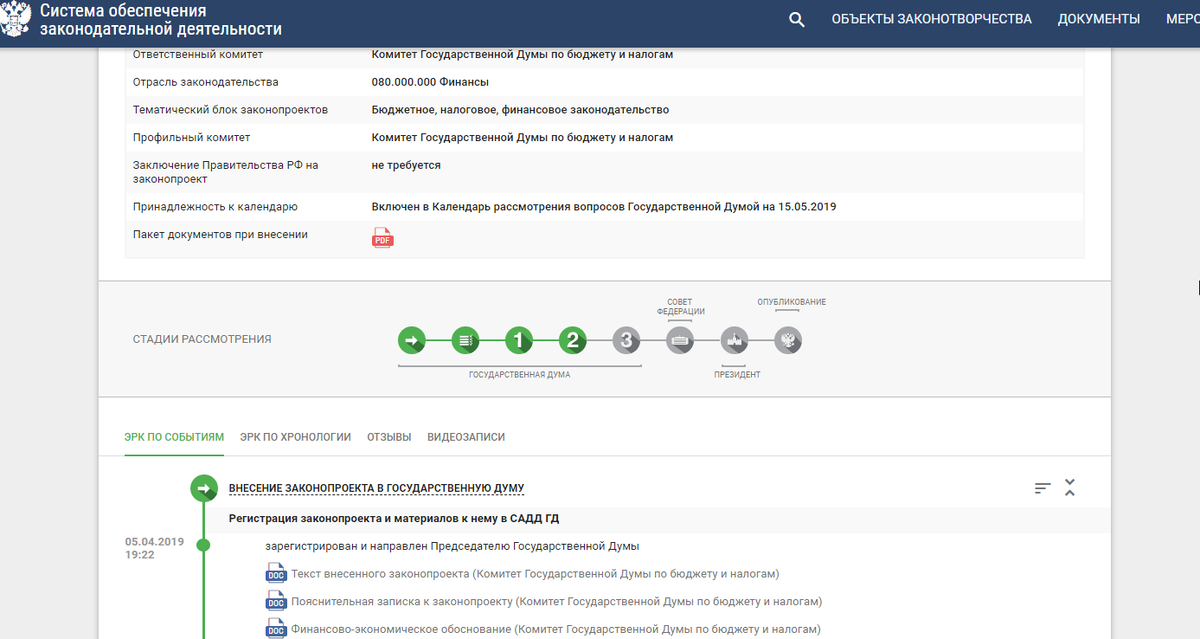Image resolution: width=1200 pixels, height=639 pixels.
Task: Click не требуется value
Action: 406,165
